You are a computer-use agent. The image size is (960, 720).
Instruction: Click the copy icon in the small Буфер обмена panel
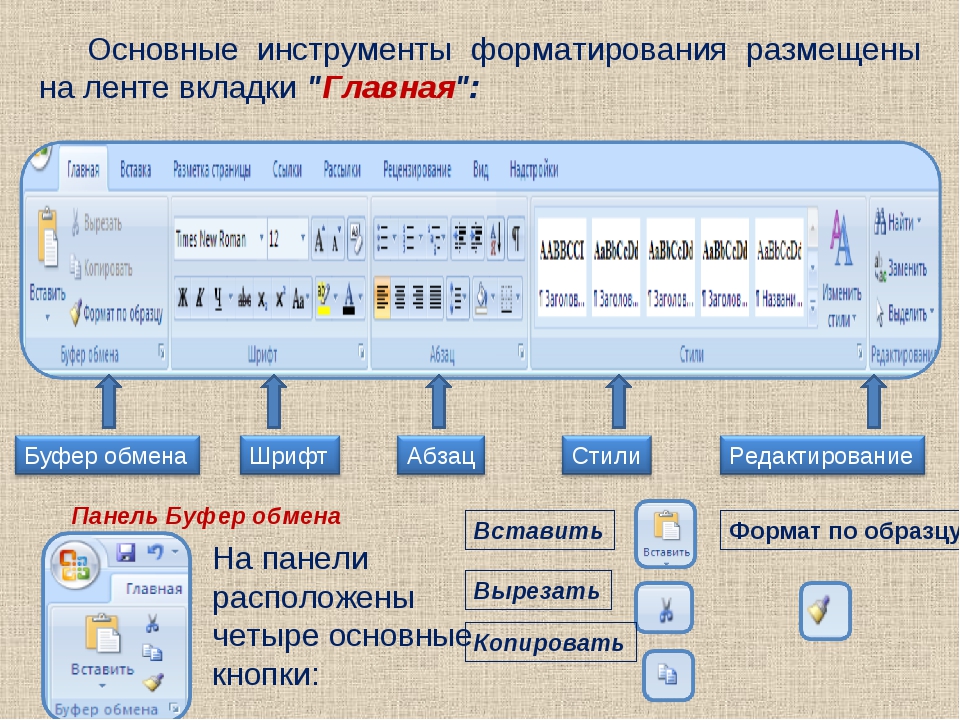(x=152, y=653)
